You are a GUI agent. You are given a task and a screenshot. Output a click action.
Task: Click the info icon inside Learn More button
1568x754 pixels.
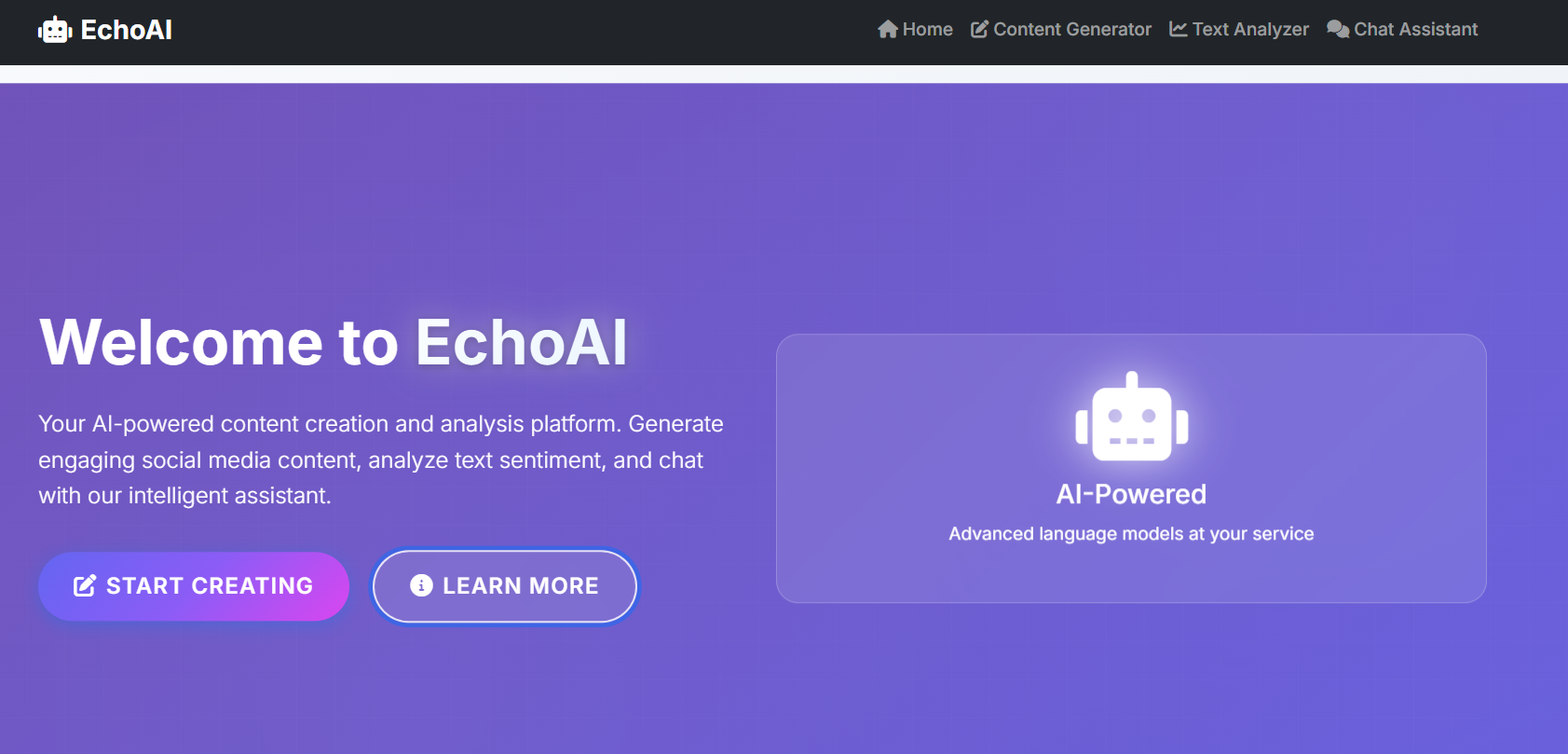click(x=419, y=585)
